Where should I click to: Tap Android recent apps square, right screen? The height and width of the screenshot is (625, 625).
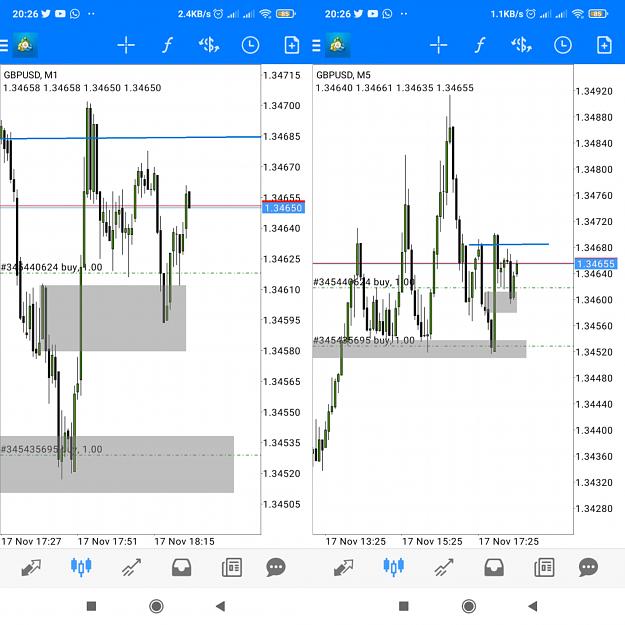[x=404, y=606]
